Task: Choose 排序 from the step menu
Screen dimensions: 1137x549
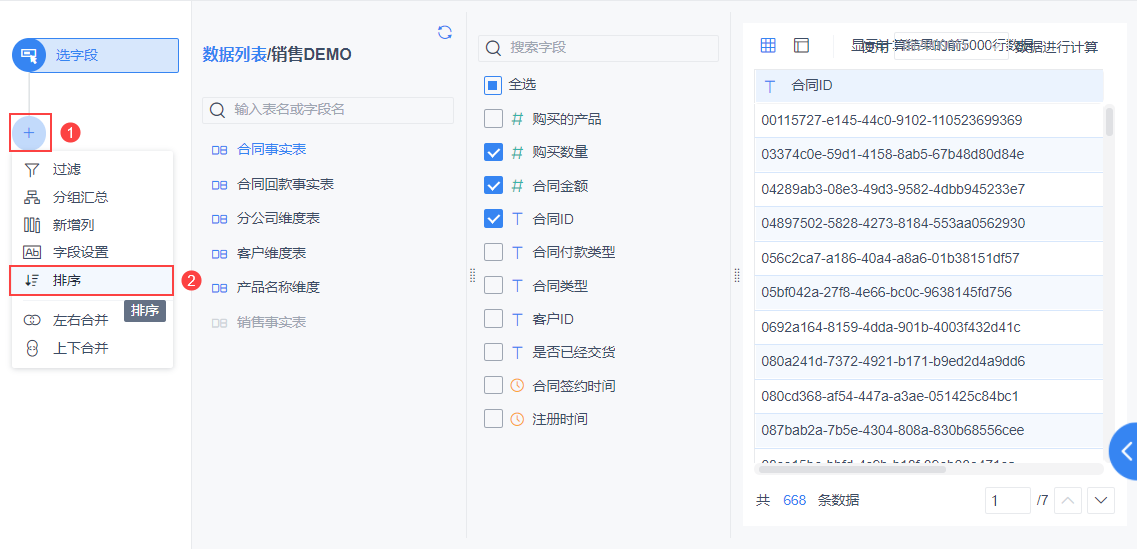Action: pyautogui.click(x=92, y=281)
